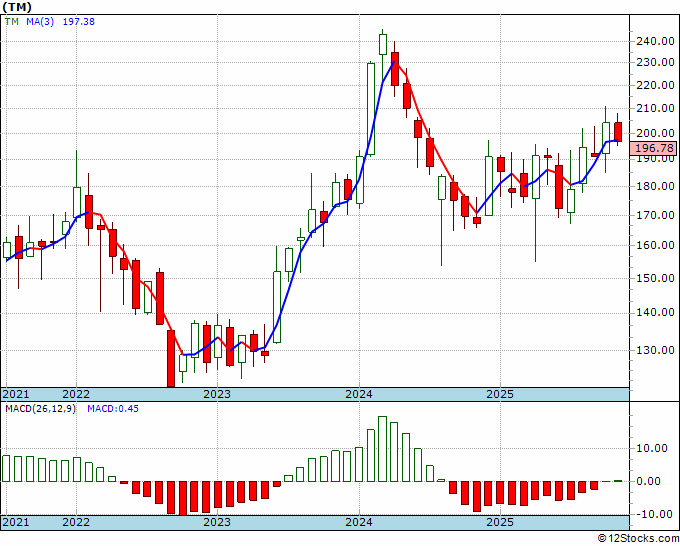Click the current price tag 196.78
Image resolution: width=680 pixels, height=546 pixels.
tap(654, 149)
